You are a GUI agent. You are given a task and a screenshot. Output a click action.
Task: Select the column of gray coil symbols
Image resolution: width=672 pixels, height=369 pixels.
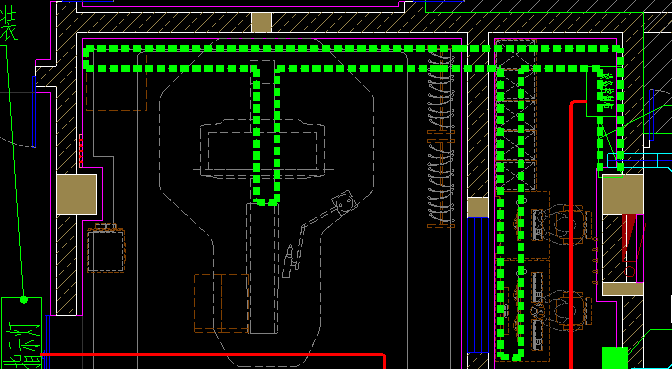[441, 137]
